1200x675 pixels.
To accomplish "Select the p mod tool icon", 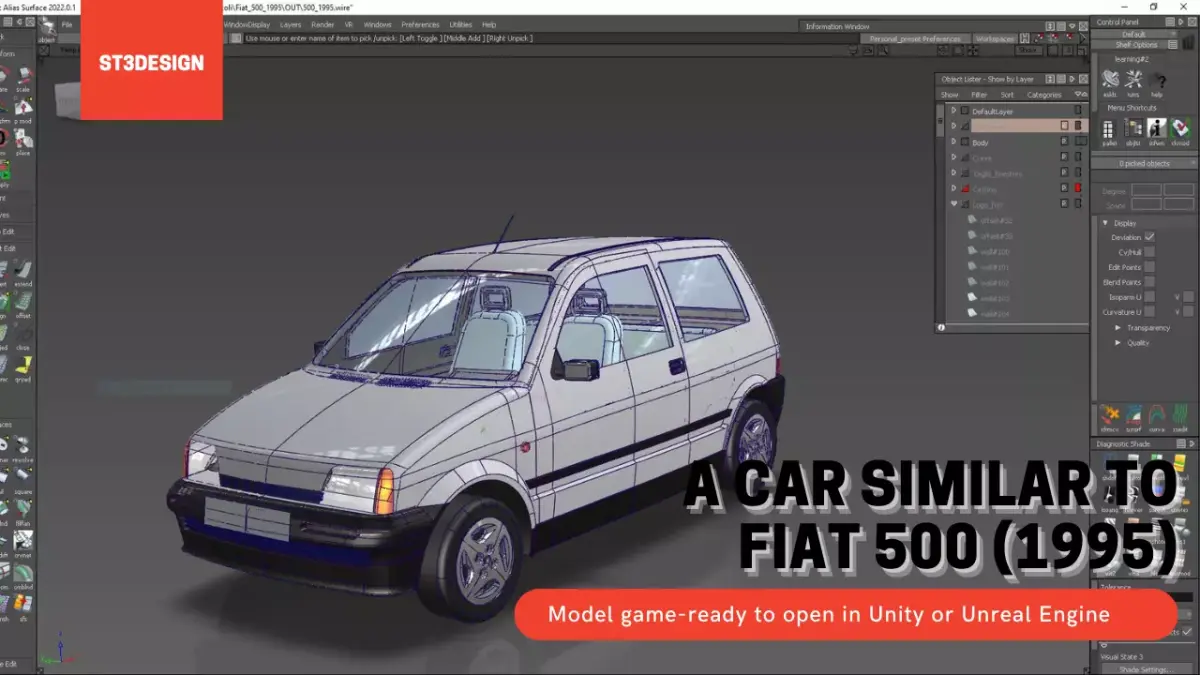I will point(22,108).
